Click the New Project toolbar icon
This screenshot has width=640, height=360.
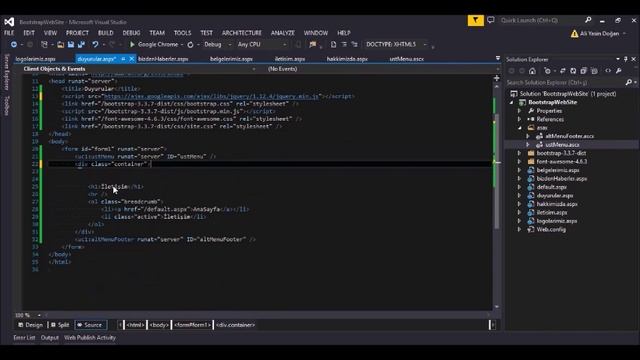tap(44, 44)
